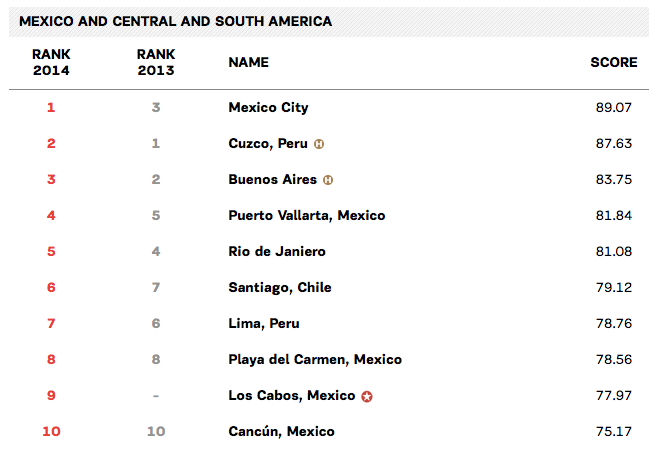Click the Rank 2013 column header
664x461 pixels.
point(156,62)
